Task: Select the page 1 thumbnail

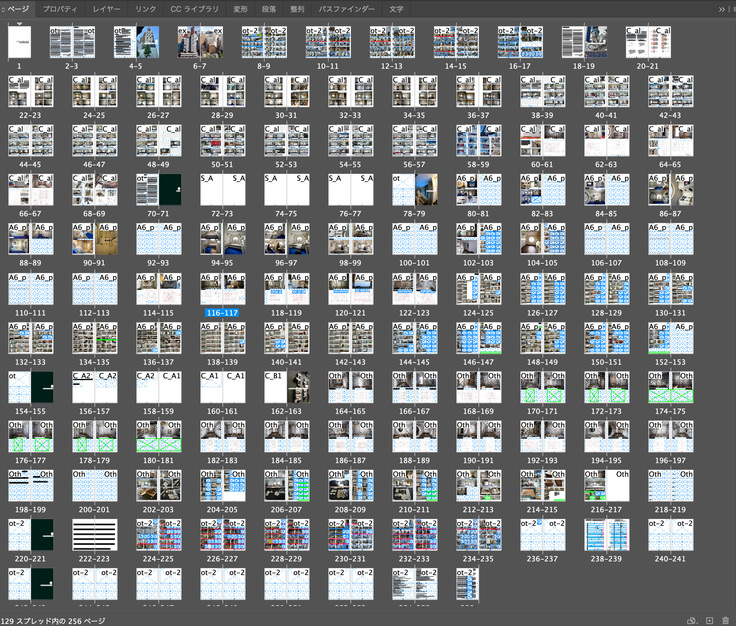Action: pyautogui.click(x=20, y=43)
